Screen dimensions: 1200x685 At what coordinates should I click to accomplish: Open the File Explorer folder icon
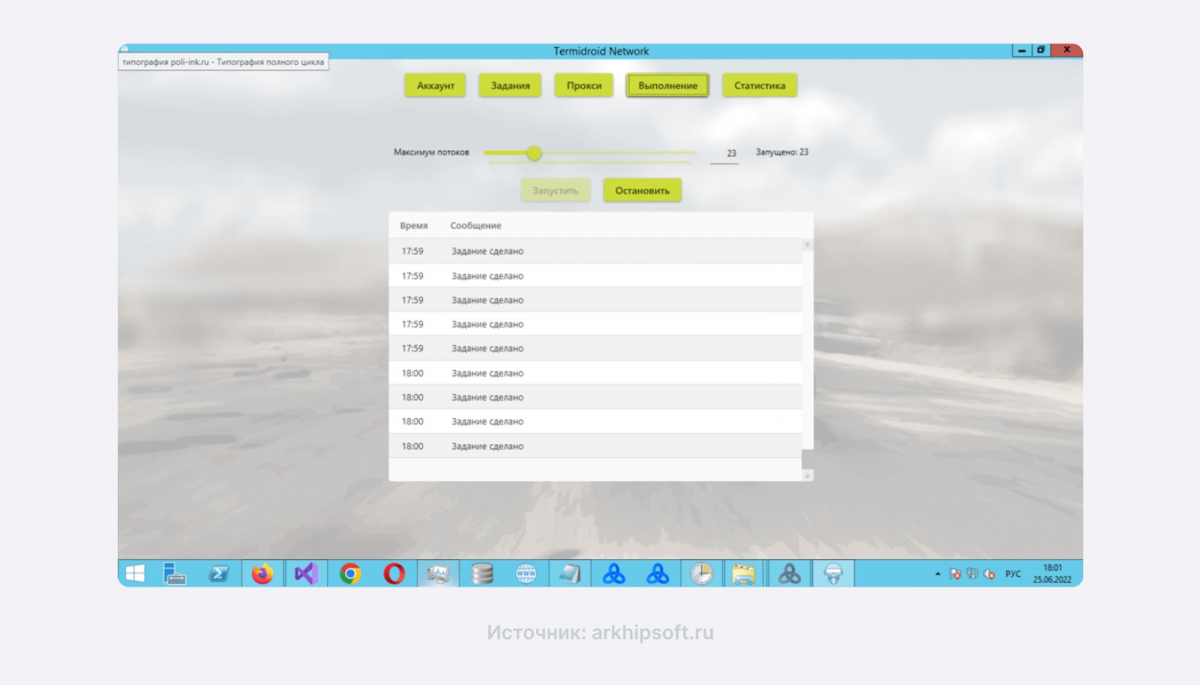coord(743,573)
